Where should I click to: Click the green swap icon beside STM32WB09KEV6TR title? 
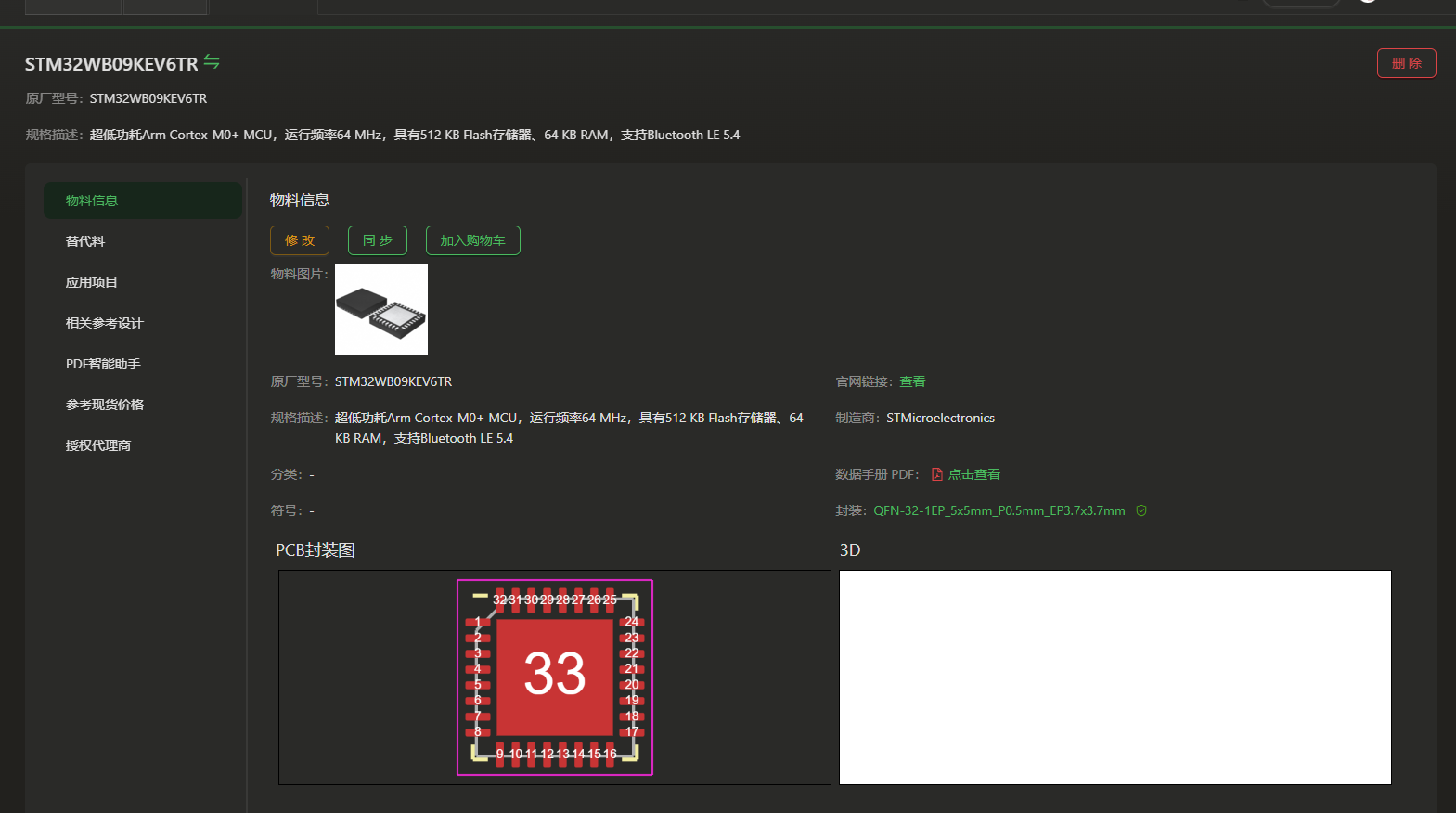pos(212,62)
